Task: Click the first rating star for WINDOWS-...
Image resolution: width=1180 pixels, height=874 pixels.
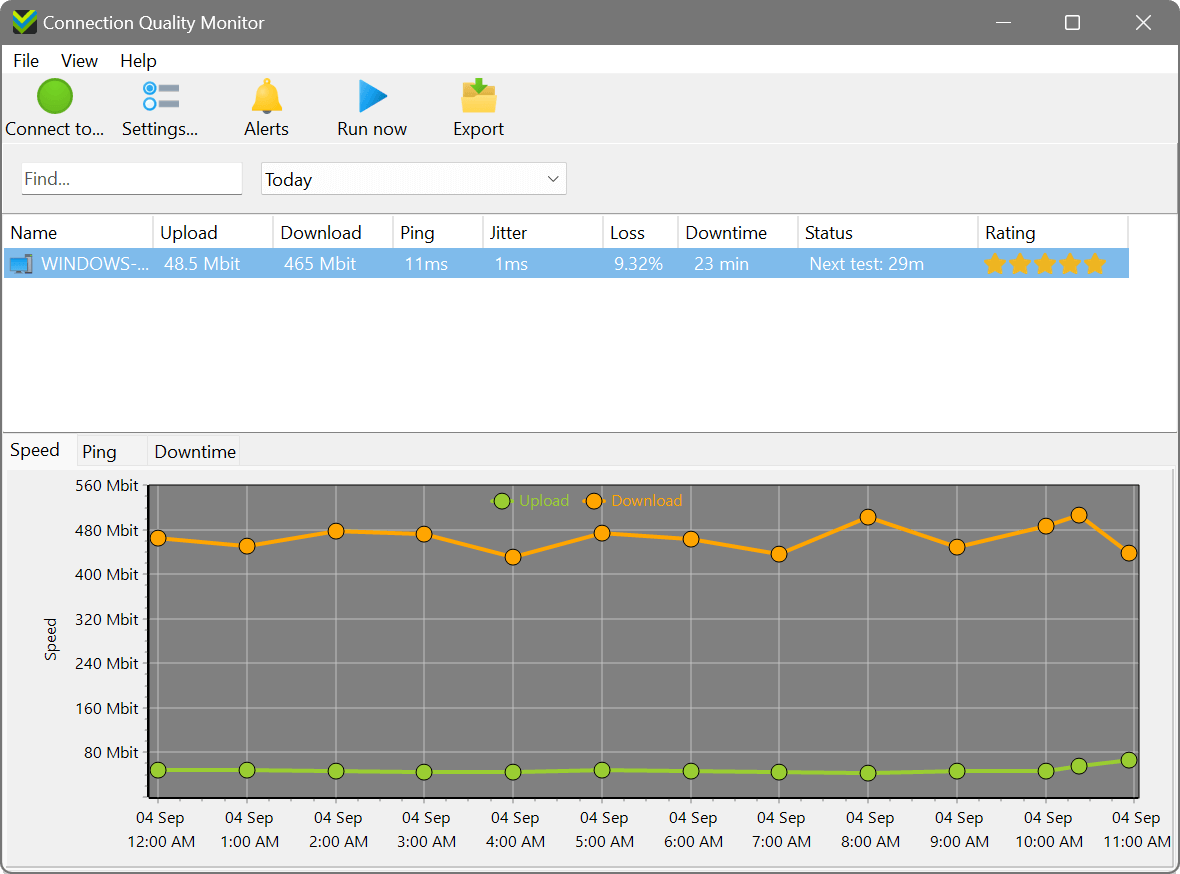Action: click(995, 263)
